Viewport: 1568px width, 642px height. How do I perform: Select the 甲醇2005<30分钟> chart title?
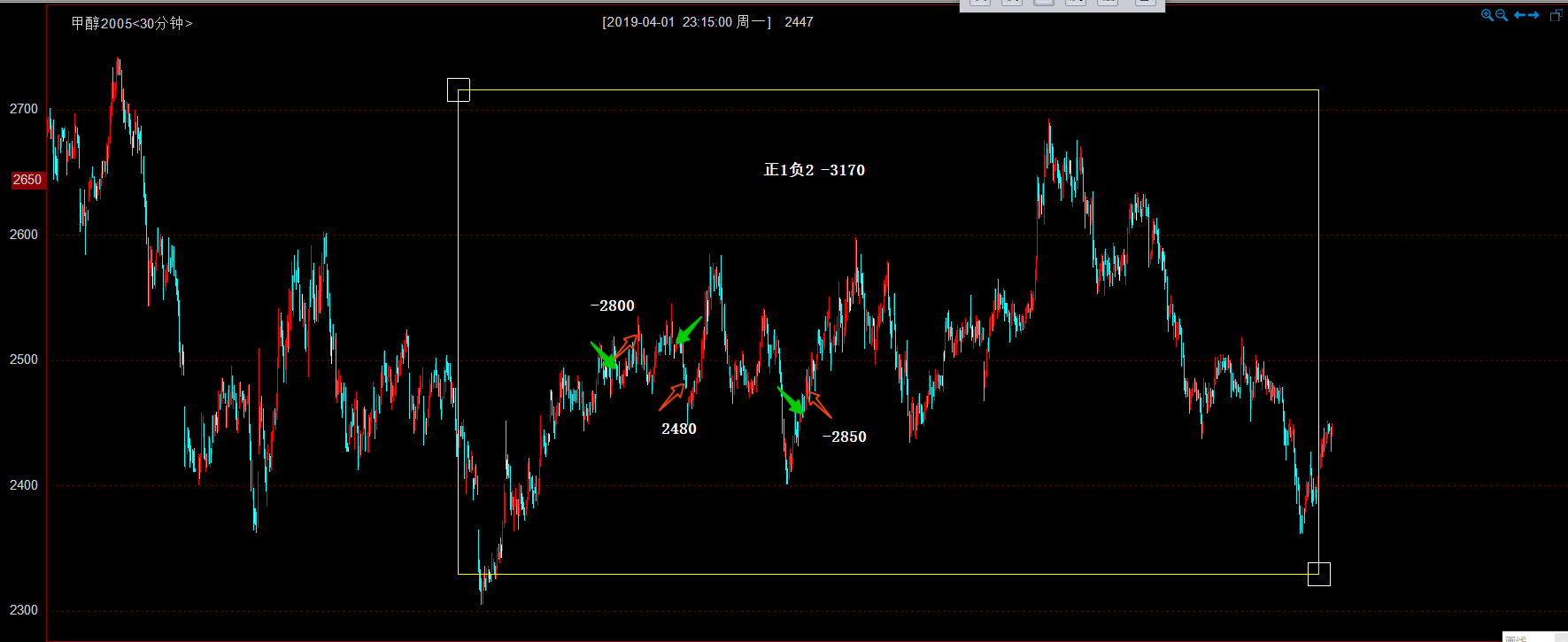132,23
